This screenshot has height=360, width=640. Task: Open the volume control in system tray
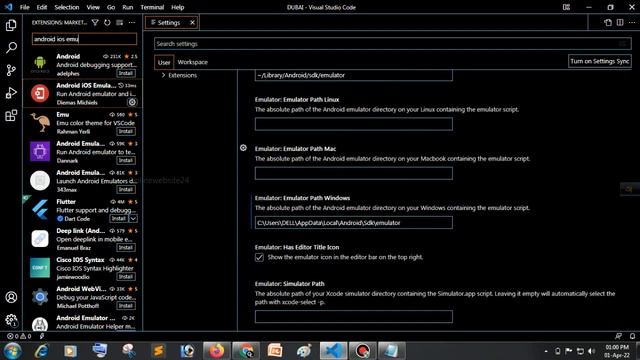pos(591,351)
